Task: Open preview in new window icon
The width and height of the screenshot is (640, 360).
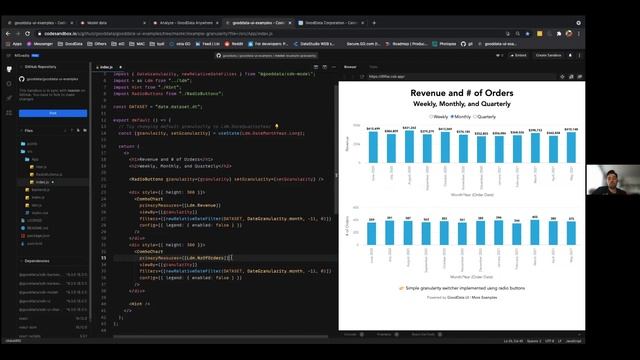Action: (x=571, y=77)
